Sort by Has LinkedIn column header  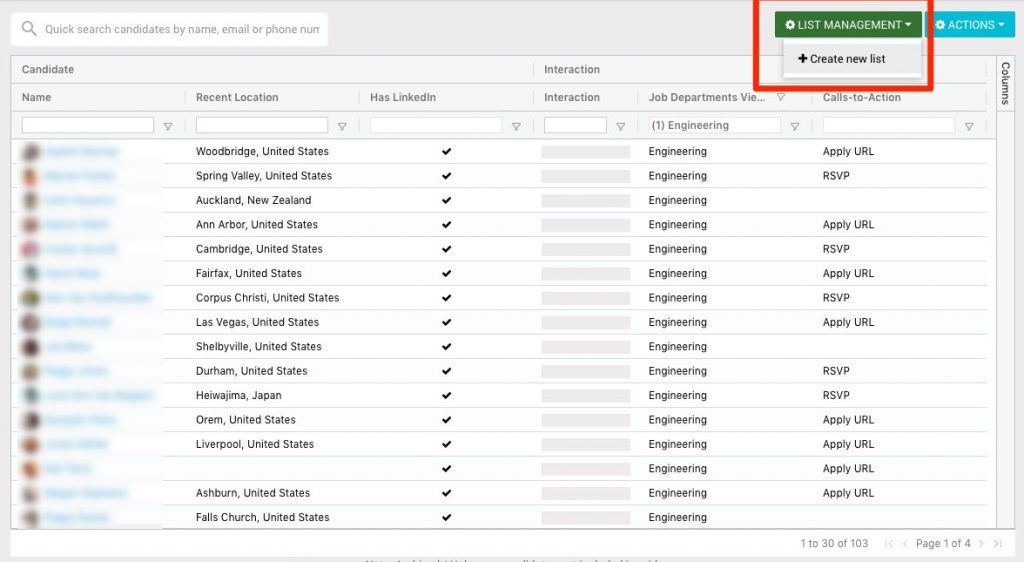pyautogui.click(x=403, y=97)
